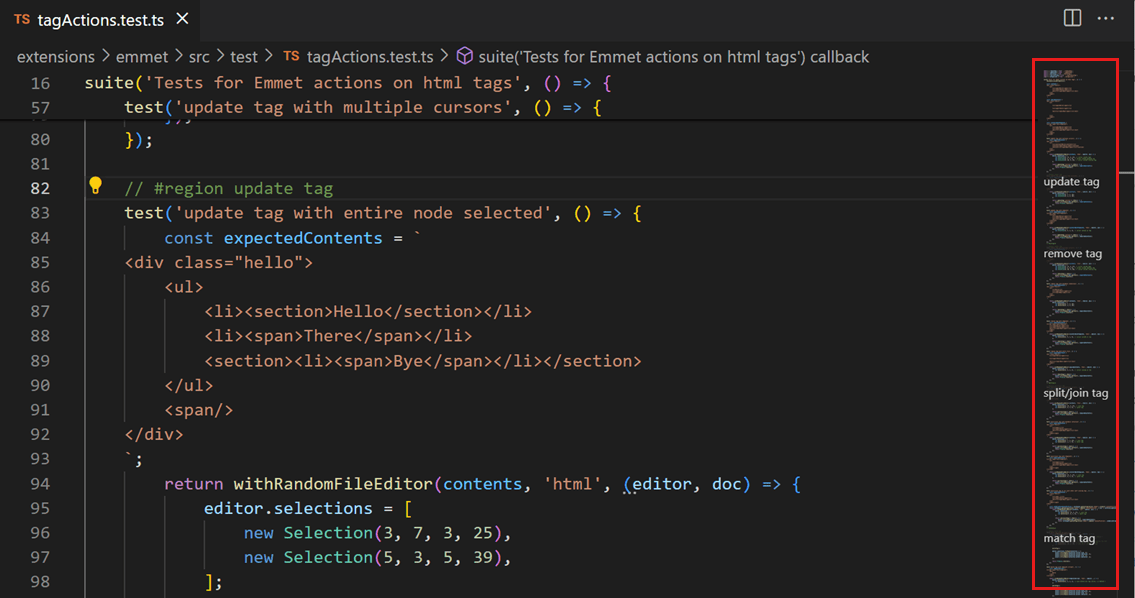
Task: Click 'update tag with entire node selected' string
Action: pyautogui.click(x=363, y=214)
